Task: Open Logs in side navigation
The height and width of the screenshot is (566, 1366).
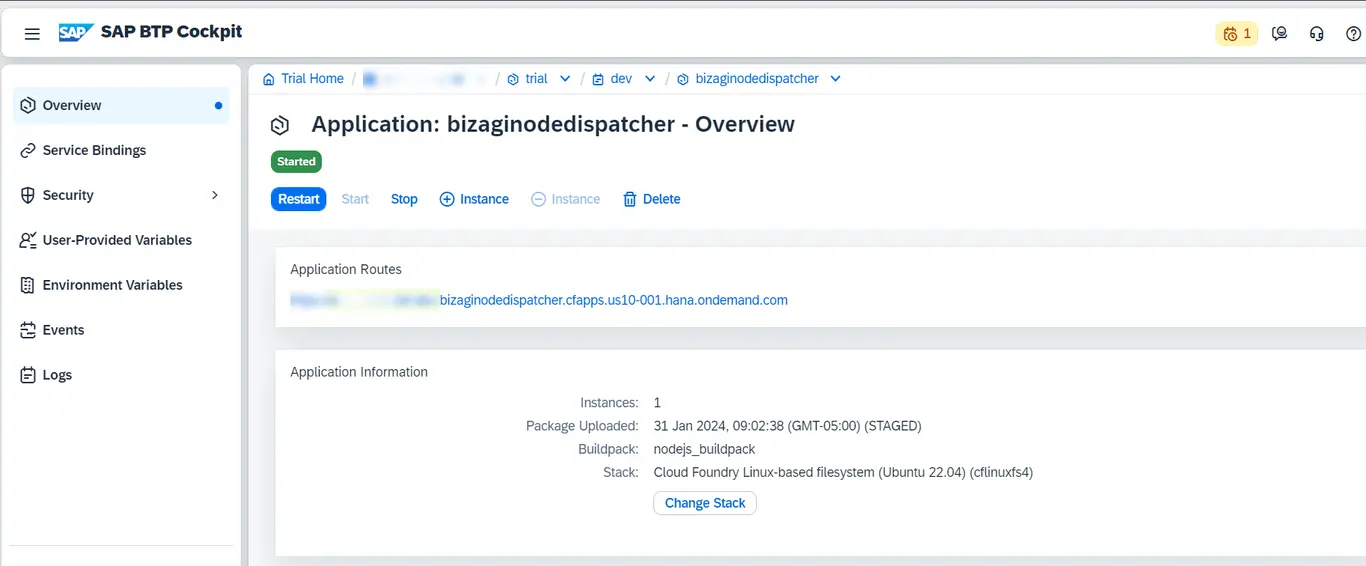Action: click(x=121, y=375)
